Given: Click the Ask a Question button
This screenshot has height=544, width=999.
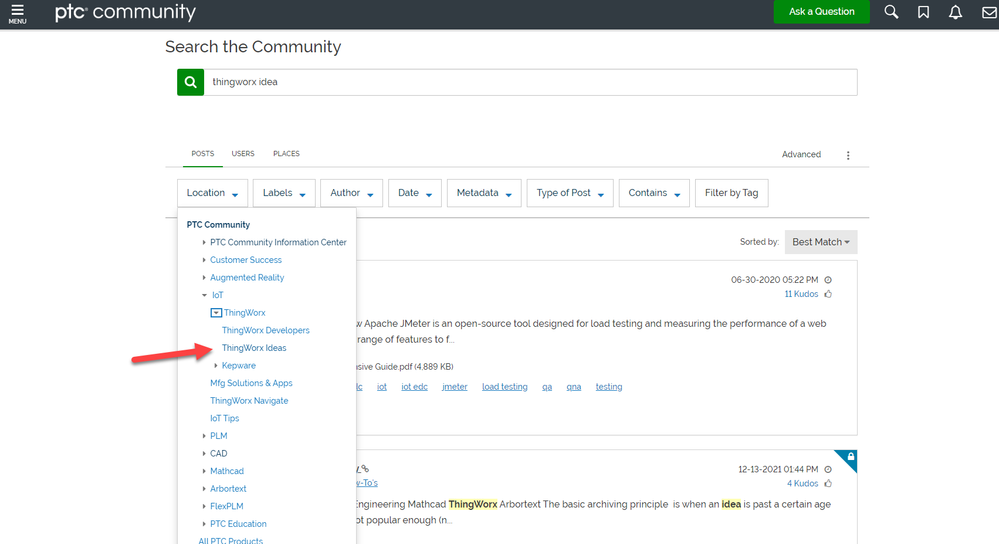Looking at the screenshot, I should (821, 11).
